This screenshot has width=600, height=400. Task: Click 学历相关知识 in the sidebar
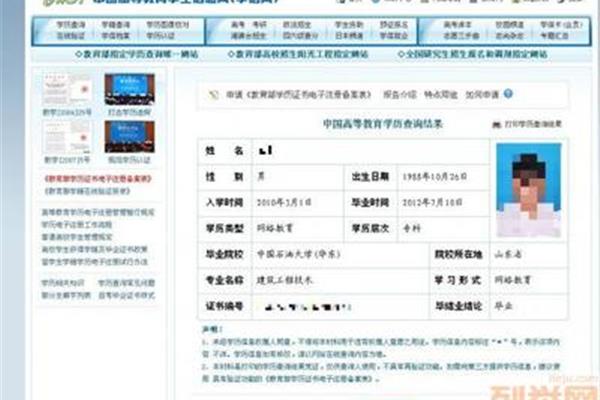(x=63, y=283)
